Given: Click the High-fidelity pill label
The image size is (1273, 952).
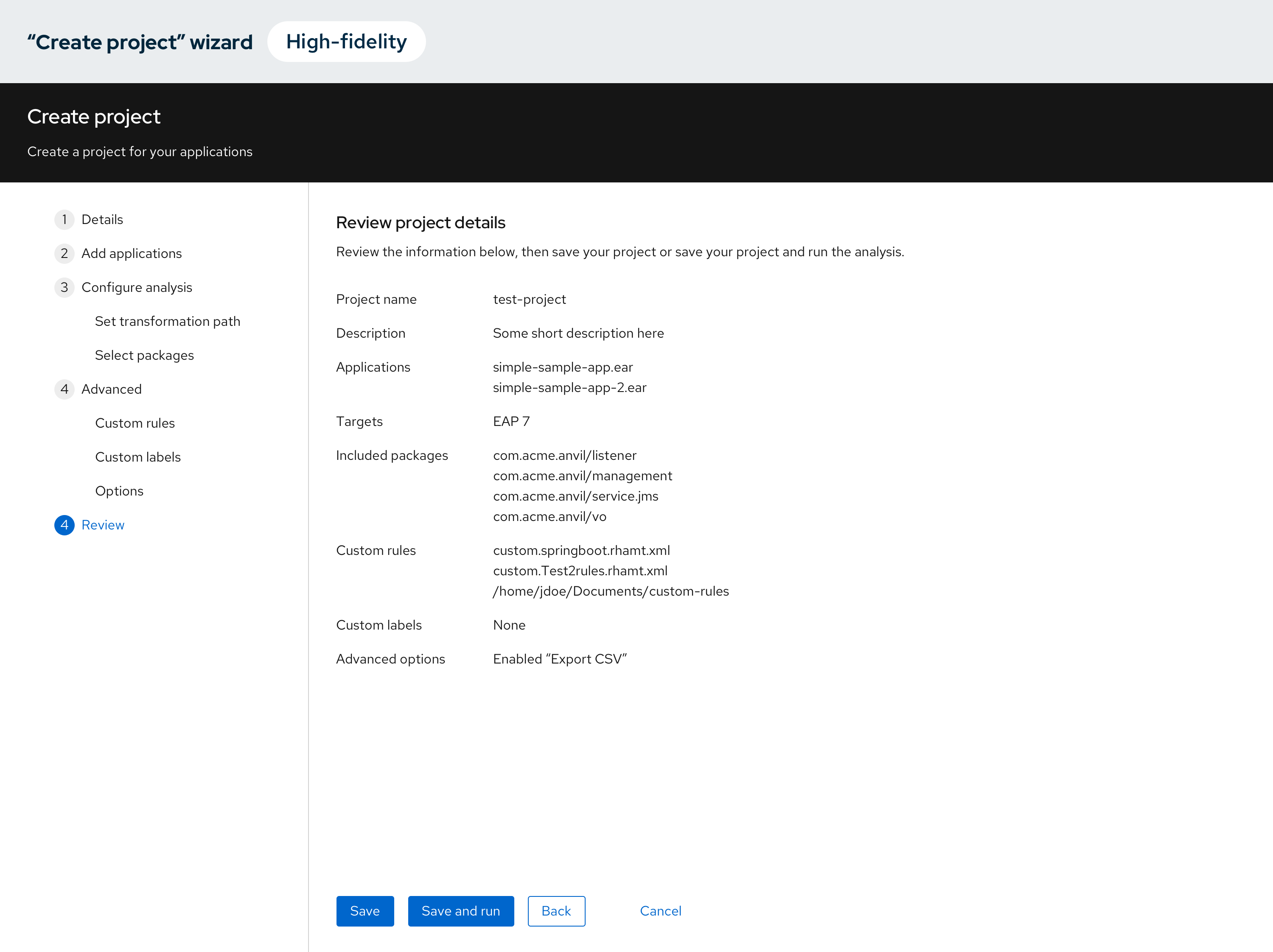Looking at the screenshot, I should click(x=346, y=42).
